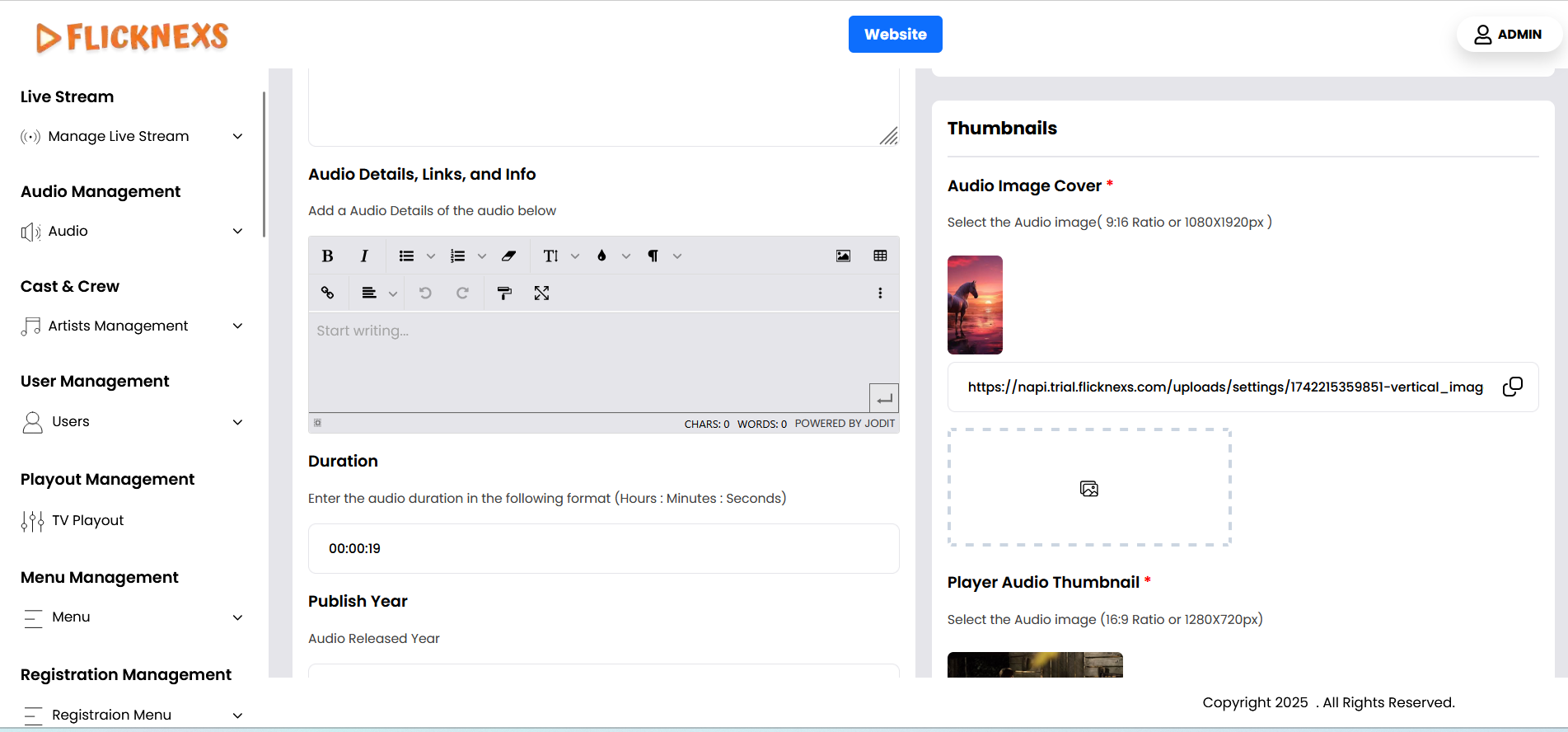
Task: Click the undo icon in the editor
Action: (x=425, y=293)
